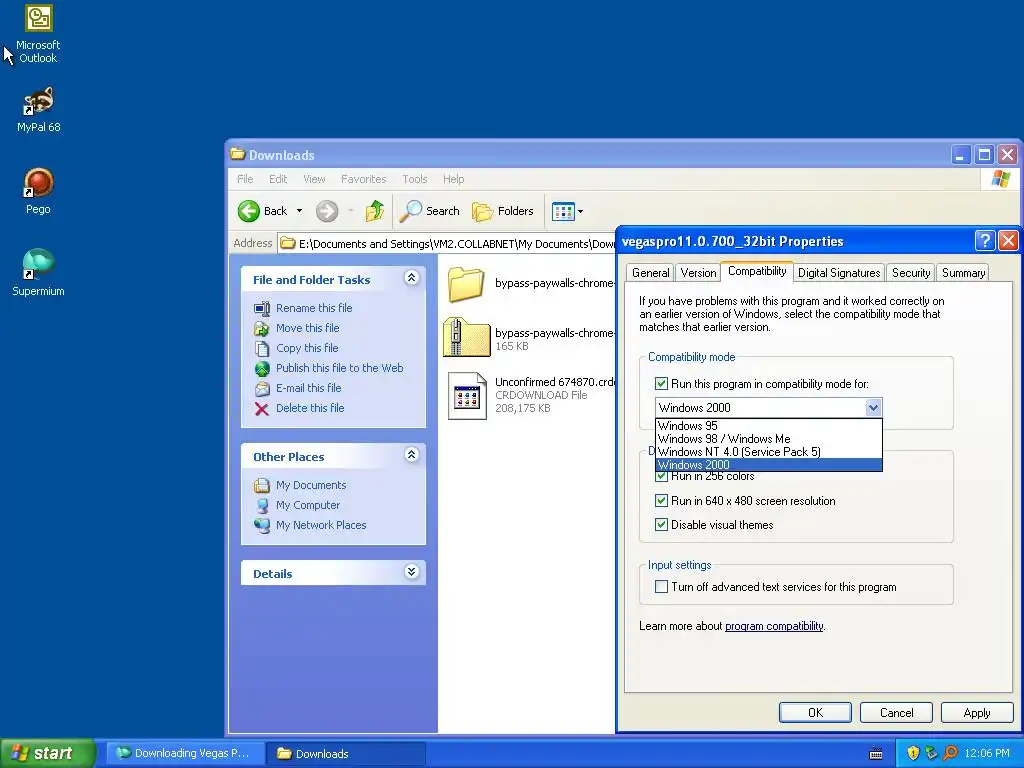Choose Windows 95 from the list

click(769, 426)
